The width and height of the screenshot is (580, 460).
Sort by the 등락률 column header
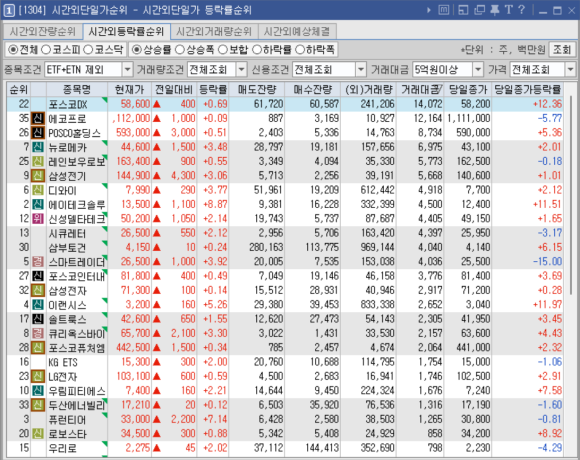point(213,89)
